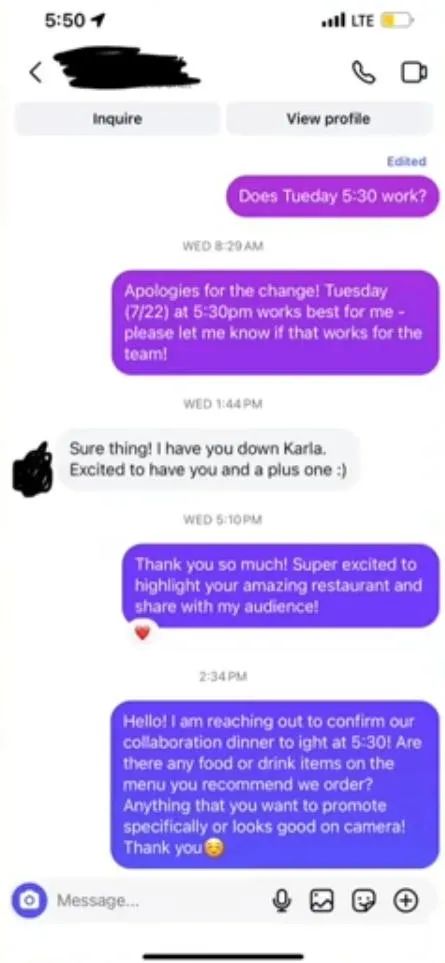445x963 pixels.
Task: Tap the Edited label above message
Action: (406, 162)
